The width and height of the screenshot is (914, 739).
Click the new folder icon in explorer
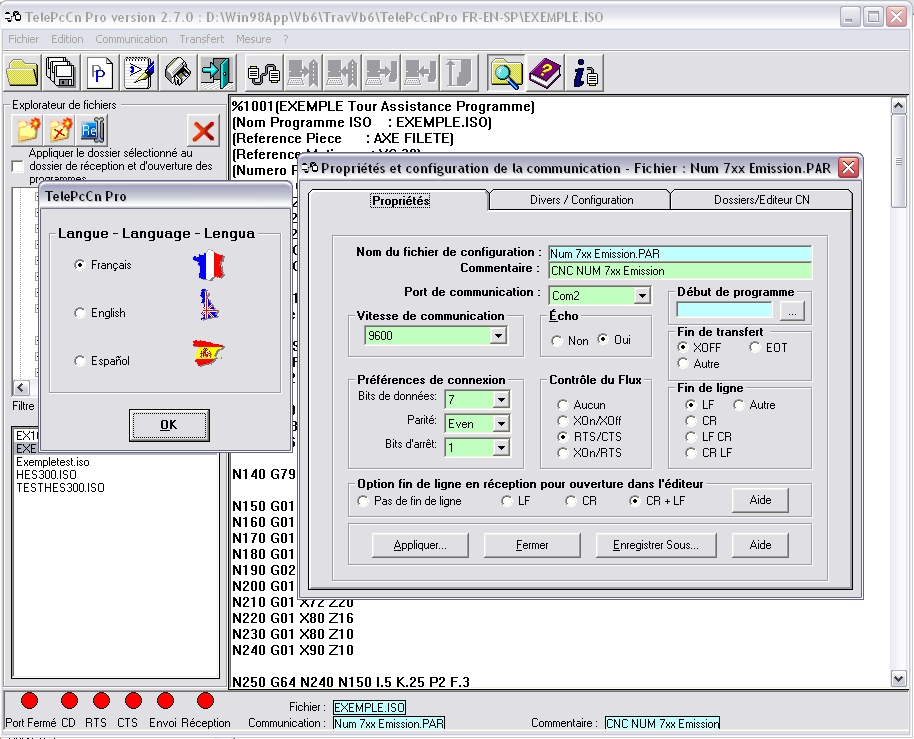(x=27, y=129)
